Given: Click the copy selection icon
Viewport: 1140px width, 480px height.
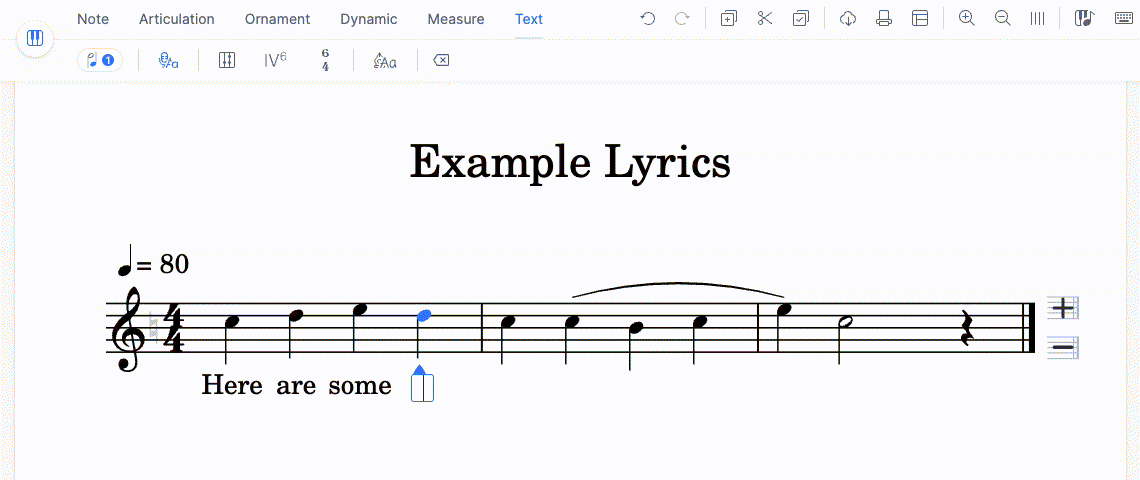Looking at the screenshot, I should (728, 19).
